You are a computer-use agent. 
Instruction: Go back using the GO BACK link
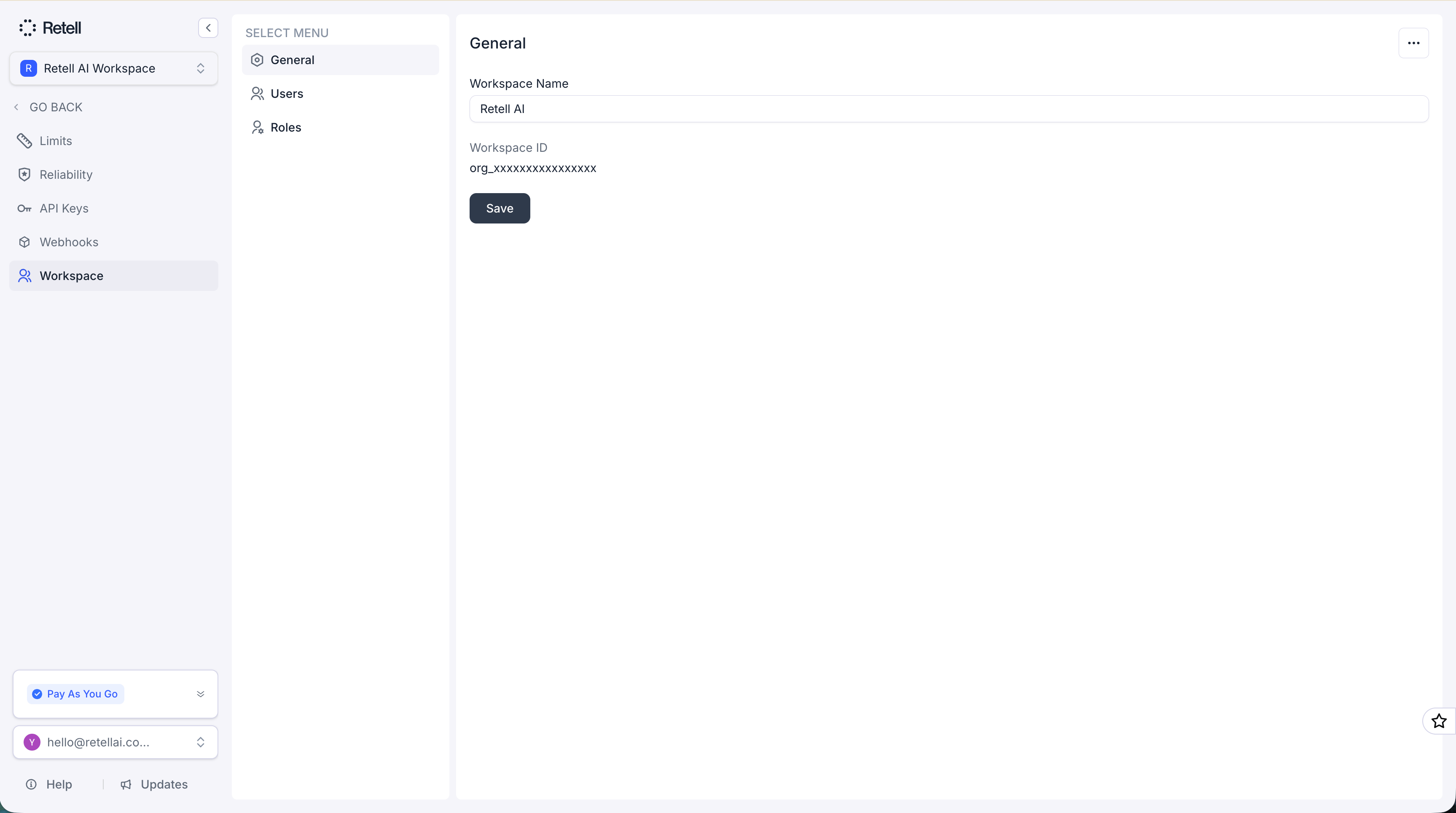click(55, 107)
